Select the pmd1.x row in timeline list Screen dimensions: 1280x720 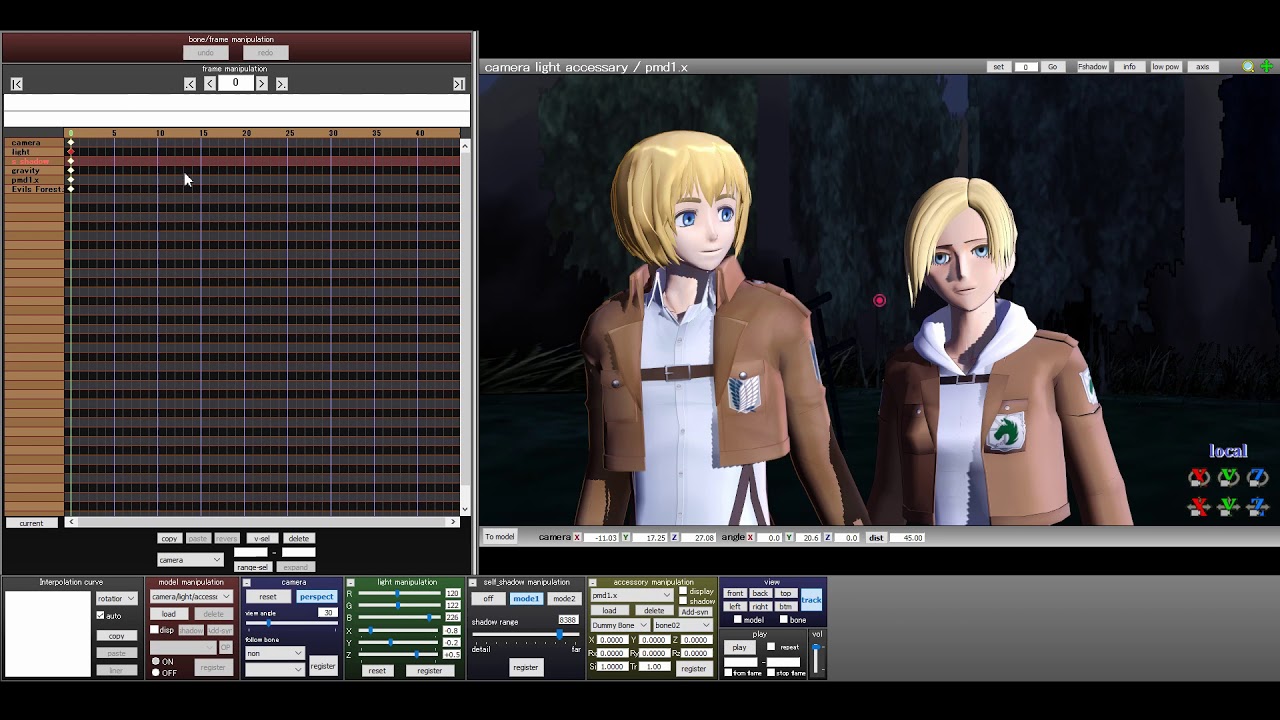coord(34,180)
